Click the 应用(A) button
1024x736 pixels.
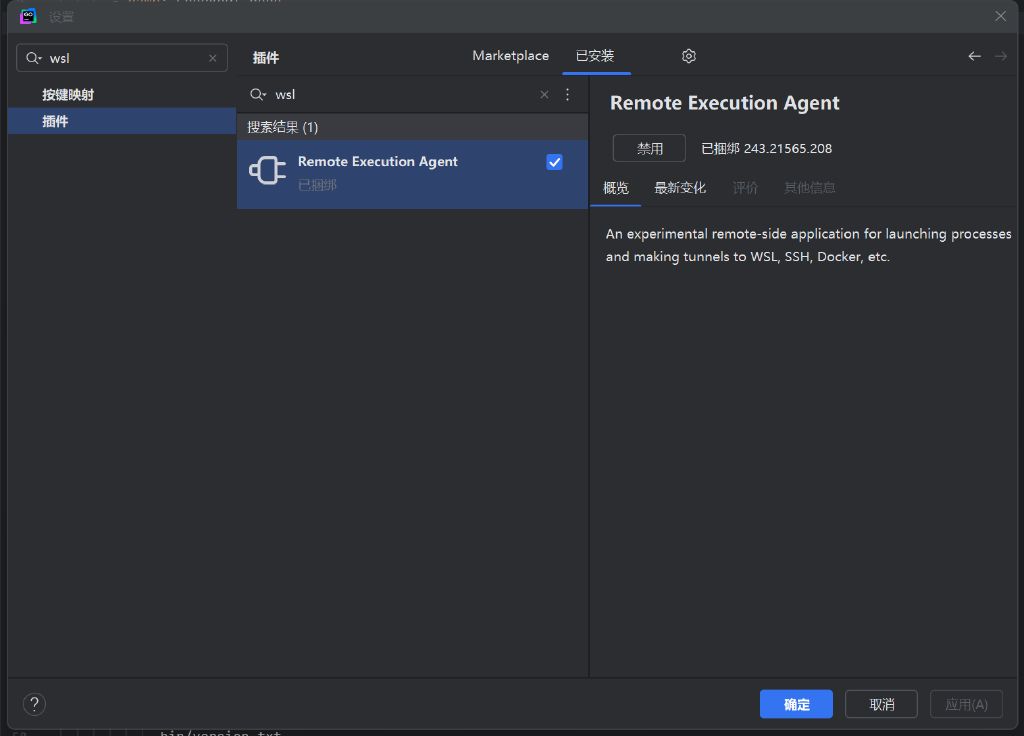coord(967,704)
